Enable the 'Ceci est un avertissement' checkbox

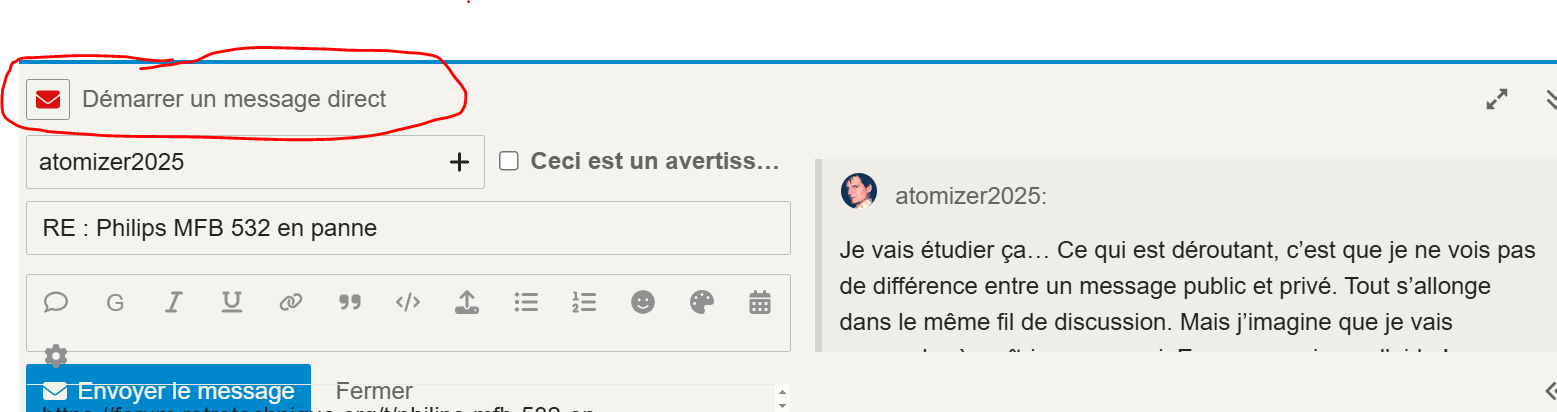[509, 162]
